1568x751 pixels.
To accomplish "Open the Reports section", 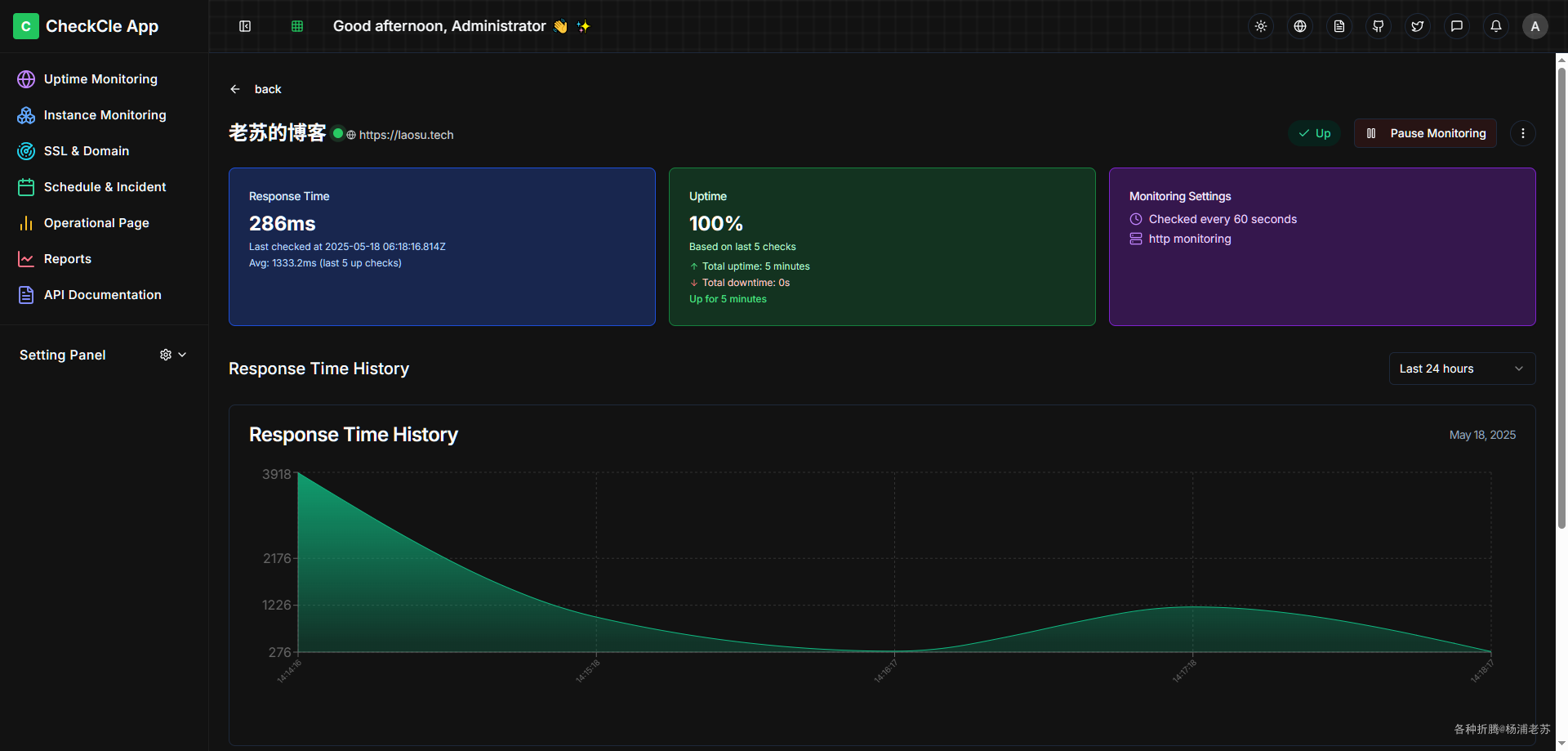I will pos(105,259).
